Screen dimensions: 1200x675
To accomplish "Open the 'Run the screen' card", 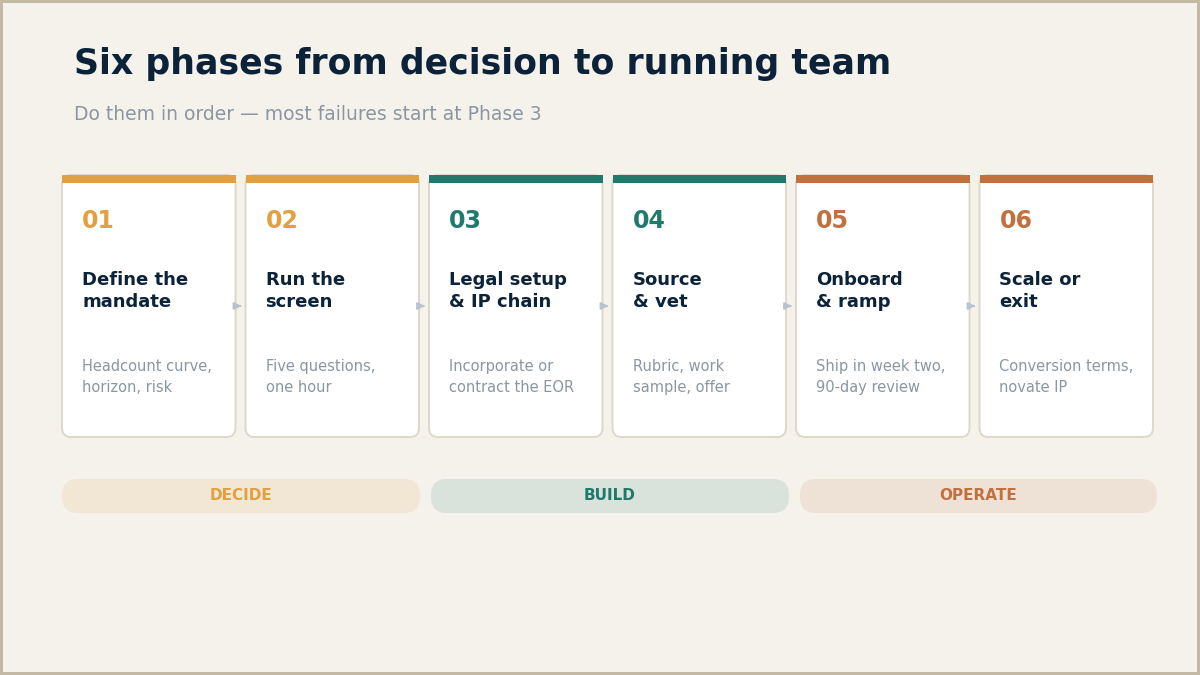I will [332, 306].
